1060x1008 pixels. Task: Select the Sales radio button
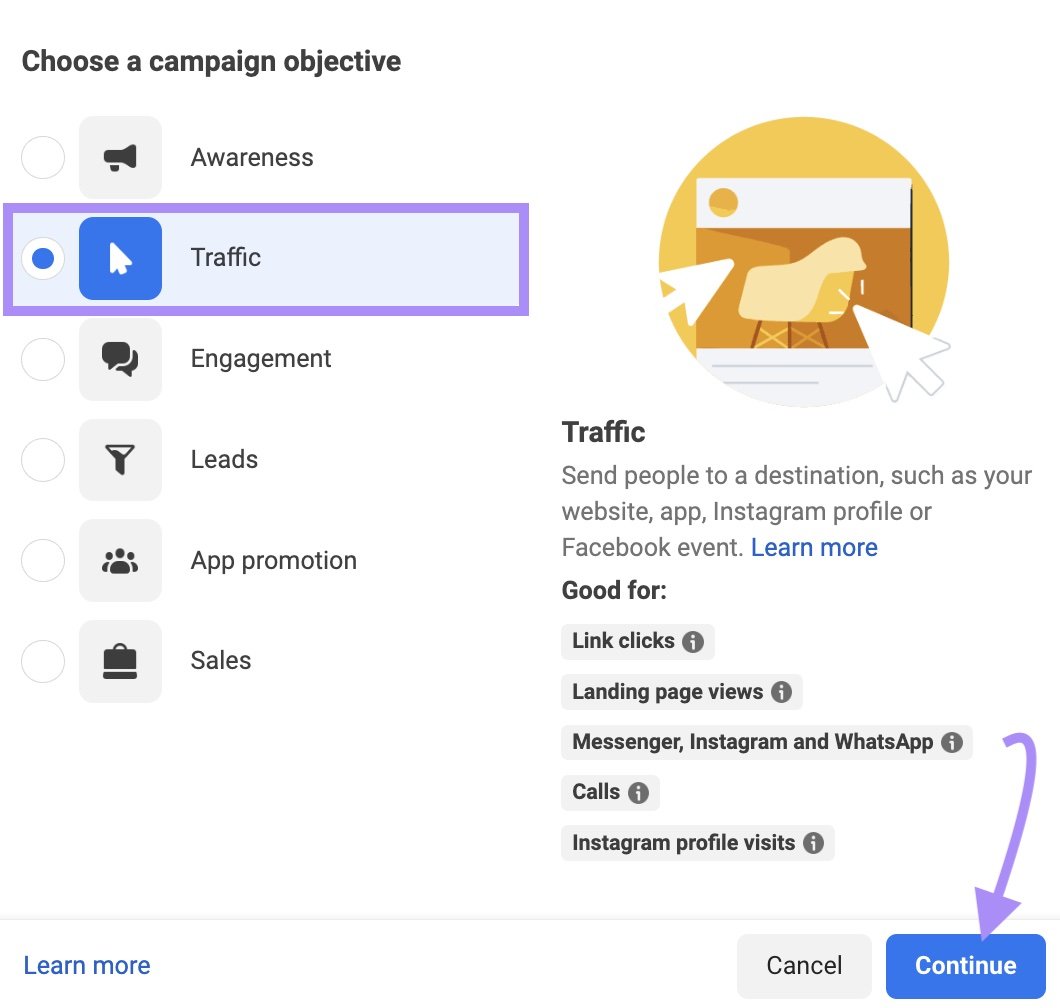42,661
